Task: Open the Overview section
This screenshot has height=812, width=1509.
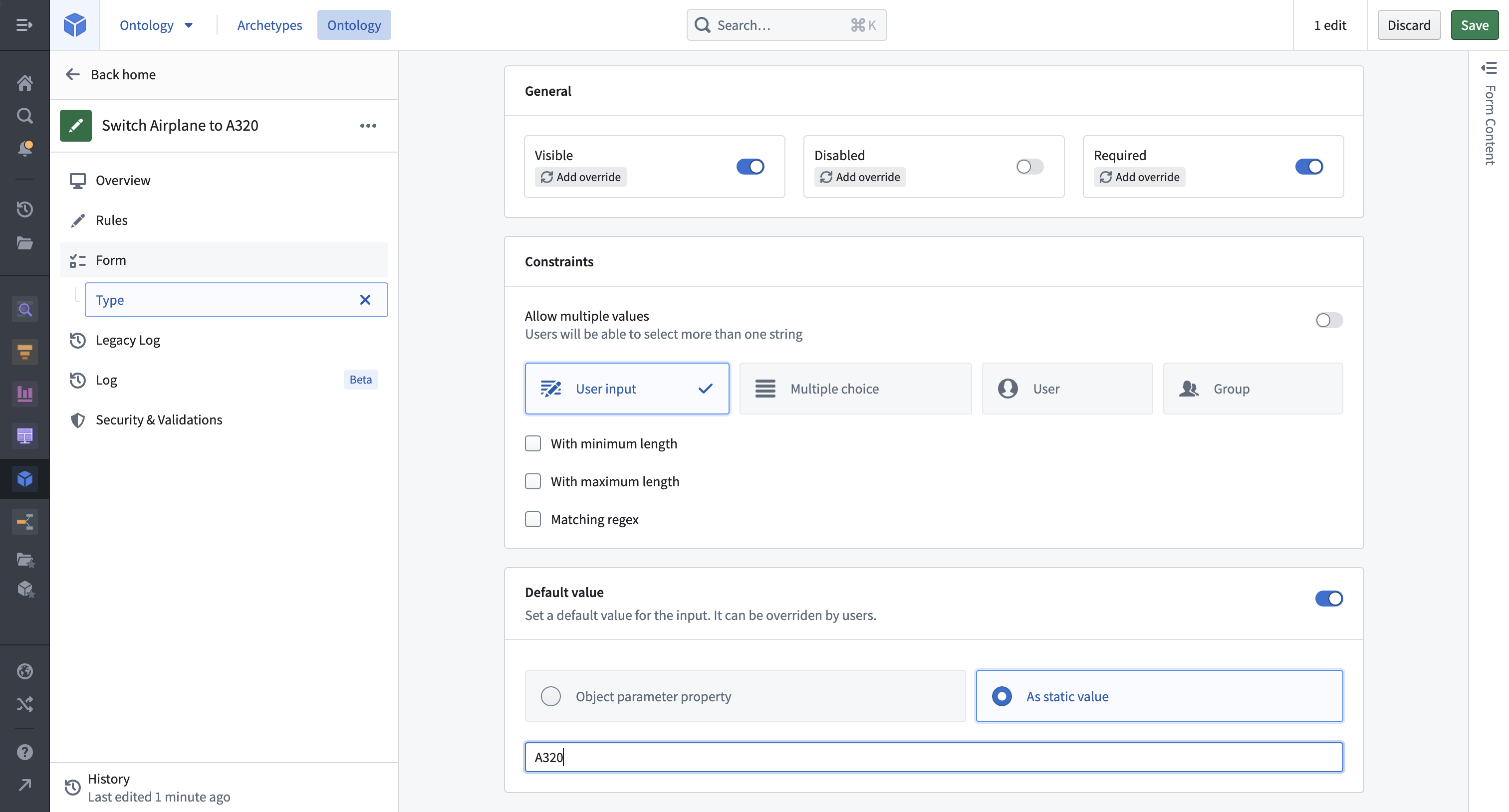Action: click(x=224, y=181)
